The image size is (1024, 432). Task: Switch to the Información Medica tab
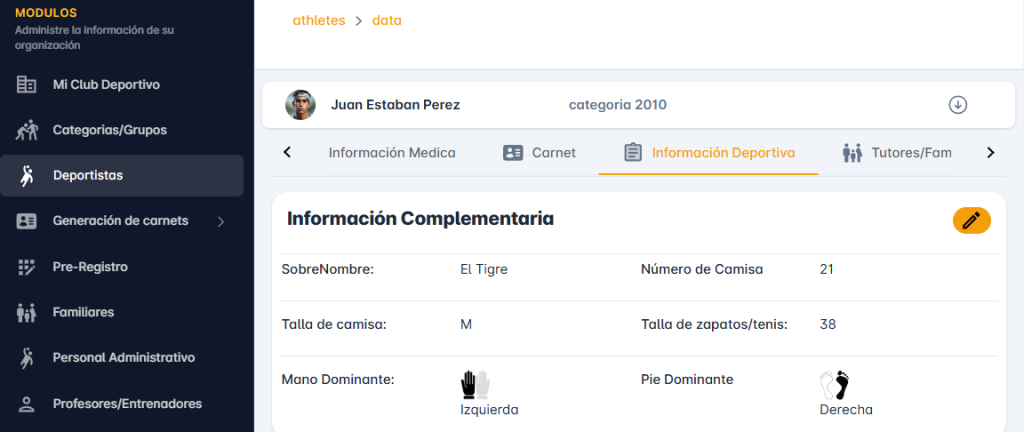[391, 153]
